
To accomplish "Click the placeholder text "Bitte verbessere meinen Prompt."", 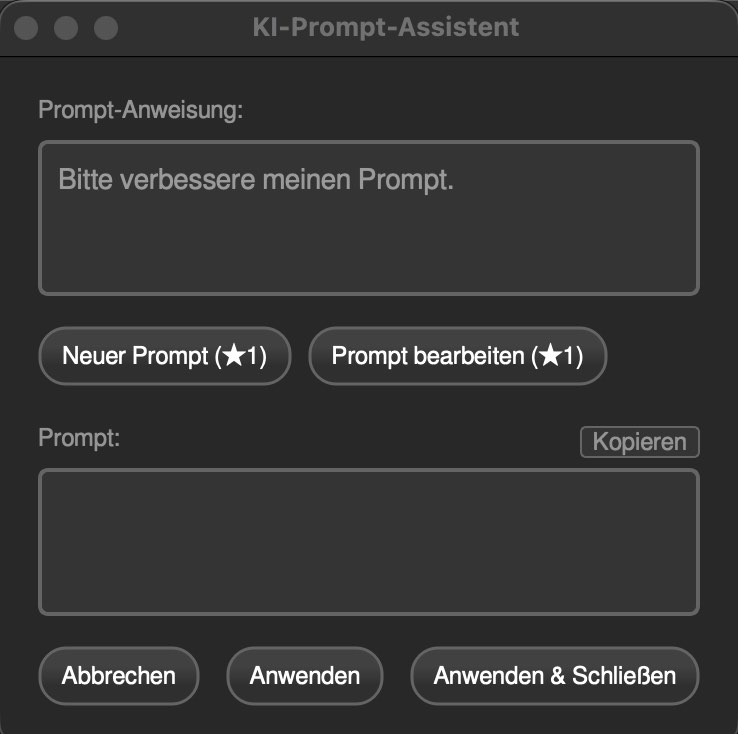I will (x=256, y=181).
